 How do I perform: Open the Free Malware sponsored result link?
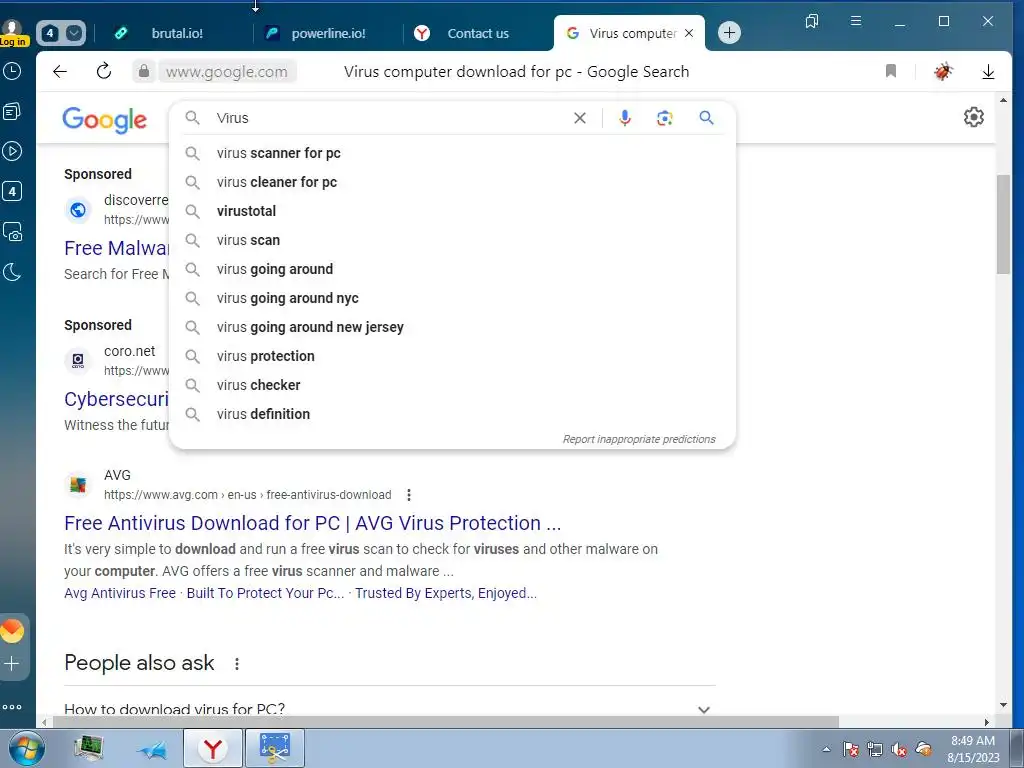(x=116, y=248)
